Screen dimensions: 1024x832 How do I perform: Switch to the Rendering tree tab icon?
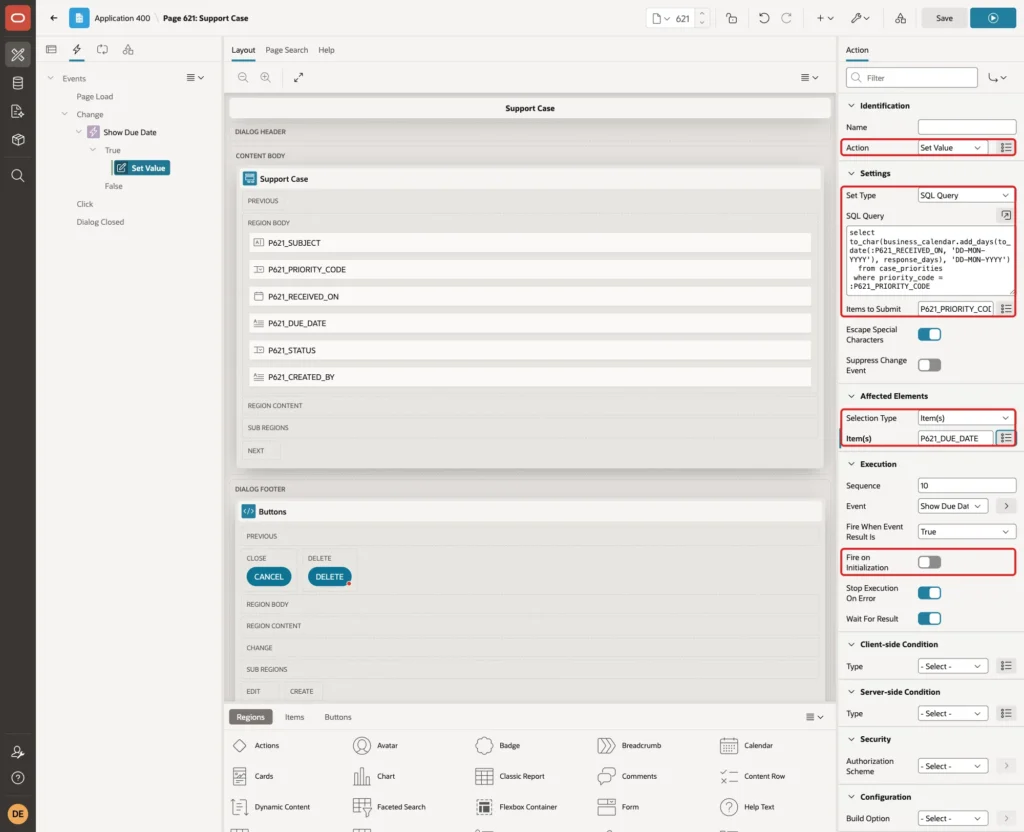[x=51, y=50]
